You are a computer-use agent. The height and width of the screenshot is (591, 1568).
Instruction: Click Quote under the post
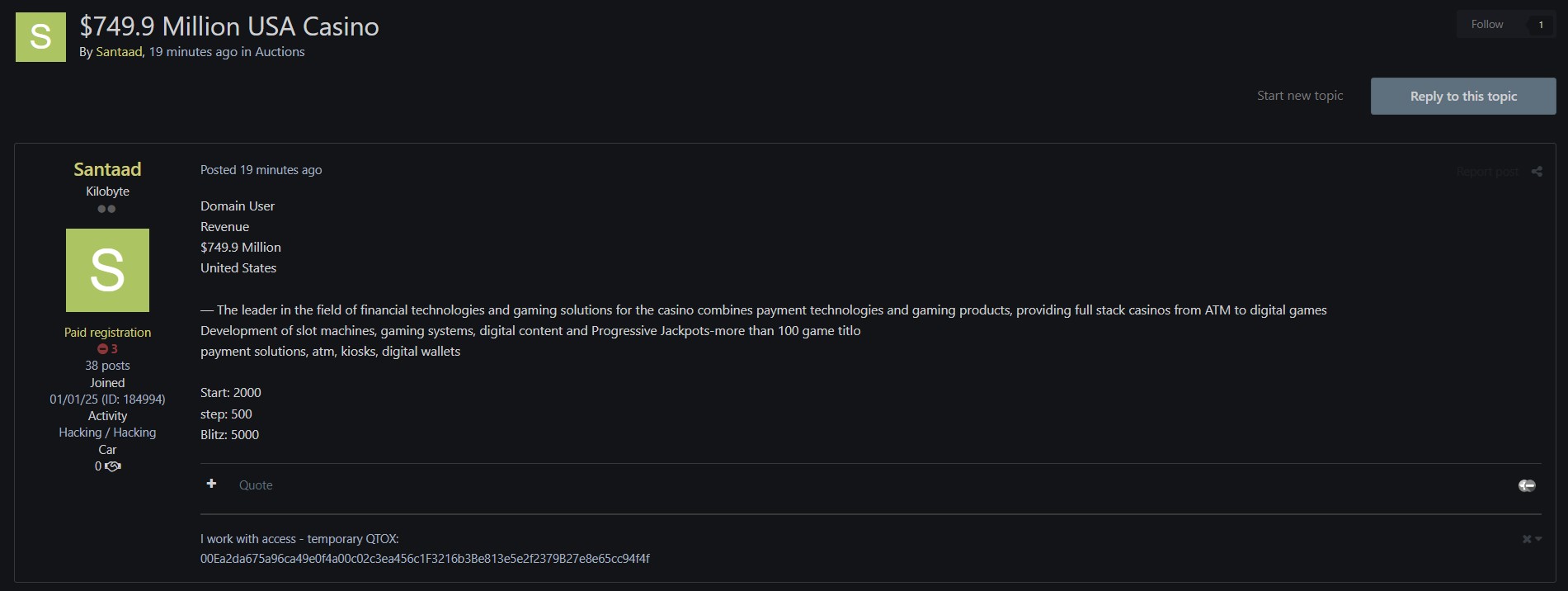(256, 485)
